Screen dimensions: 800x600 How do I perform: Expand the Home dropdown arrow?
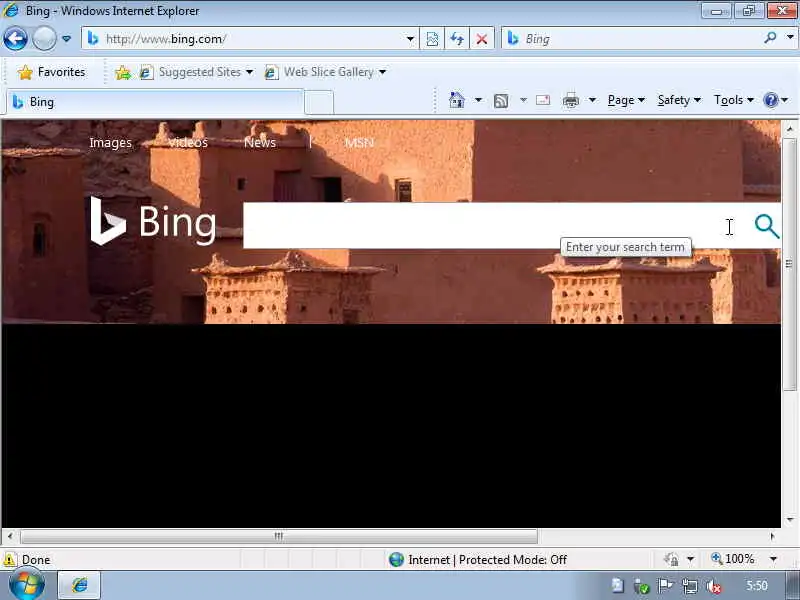click(478, 100)
